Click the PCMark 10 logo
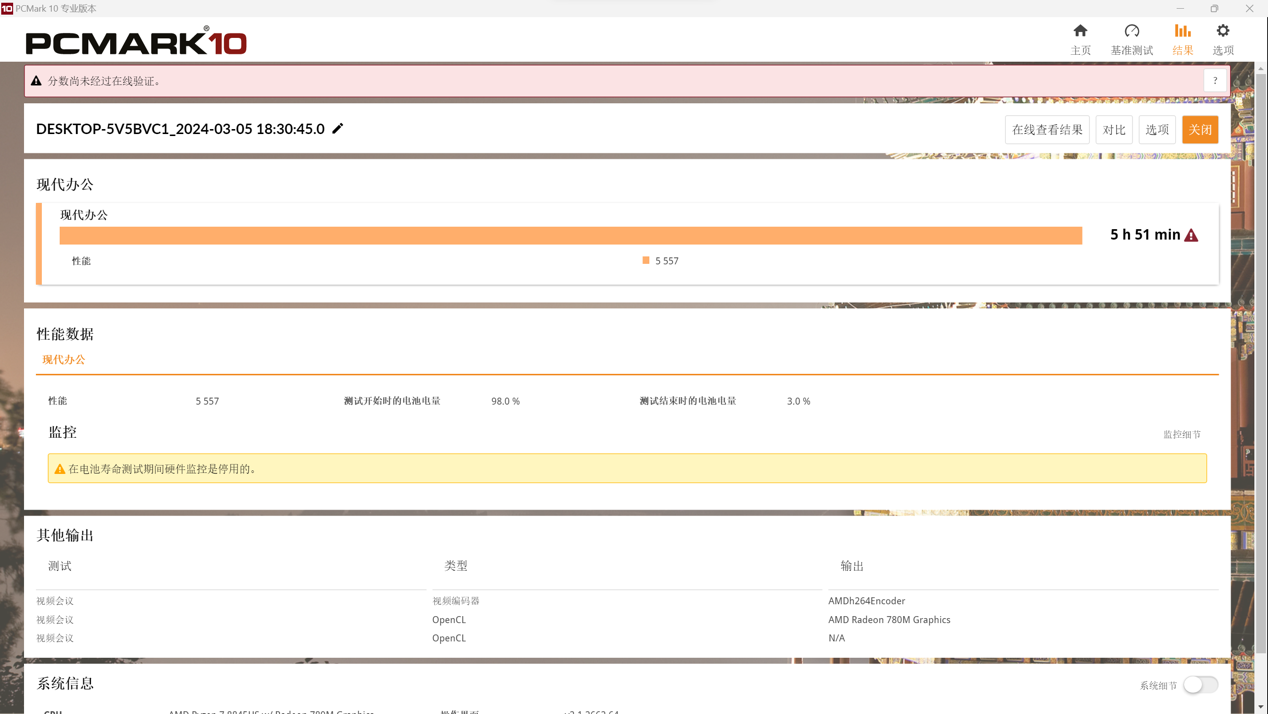This screenshot has width=1268, height=714. (136, 41)
